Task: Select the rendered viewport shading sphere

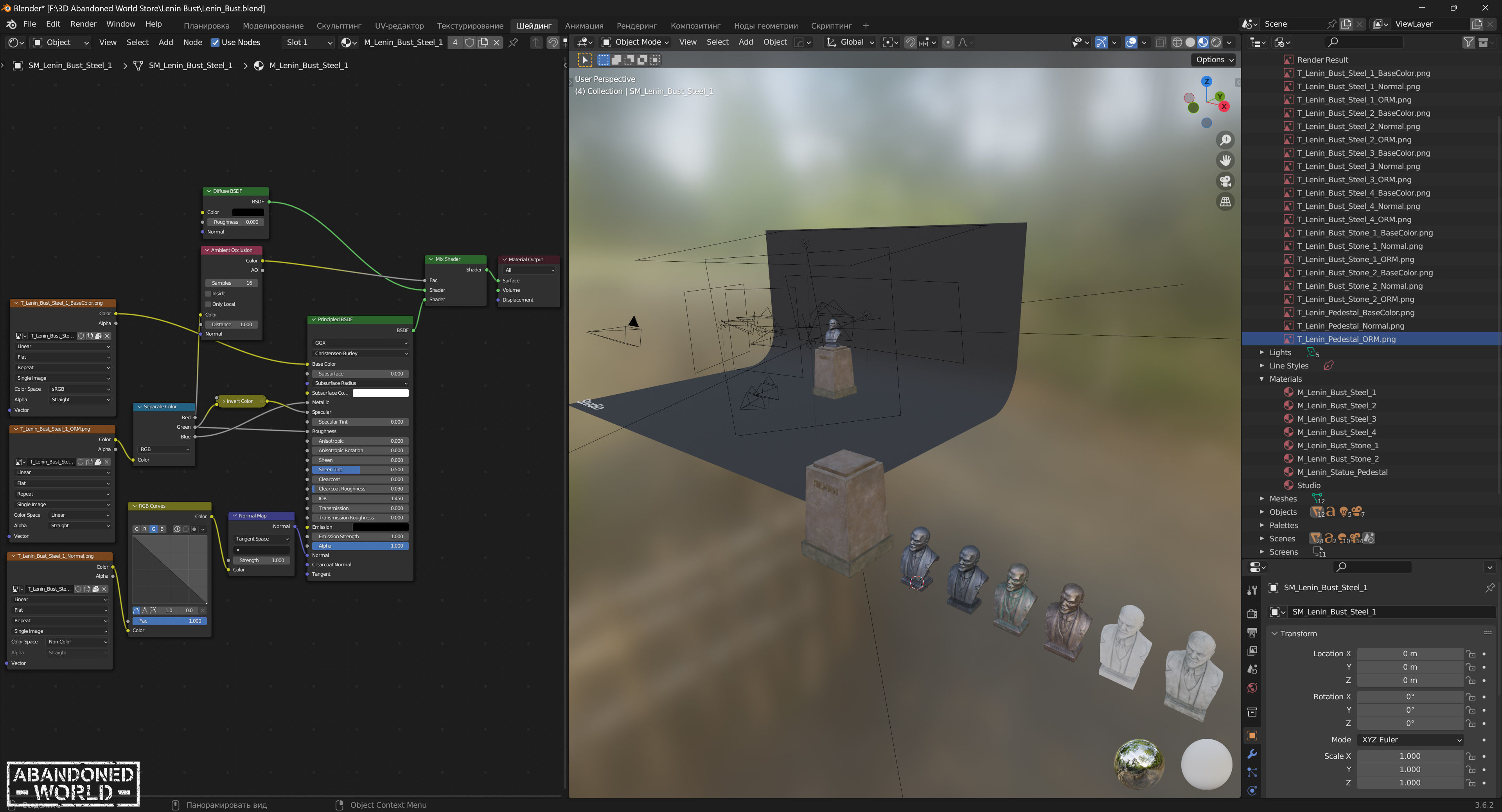Action: point(1216,43)
